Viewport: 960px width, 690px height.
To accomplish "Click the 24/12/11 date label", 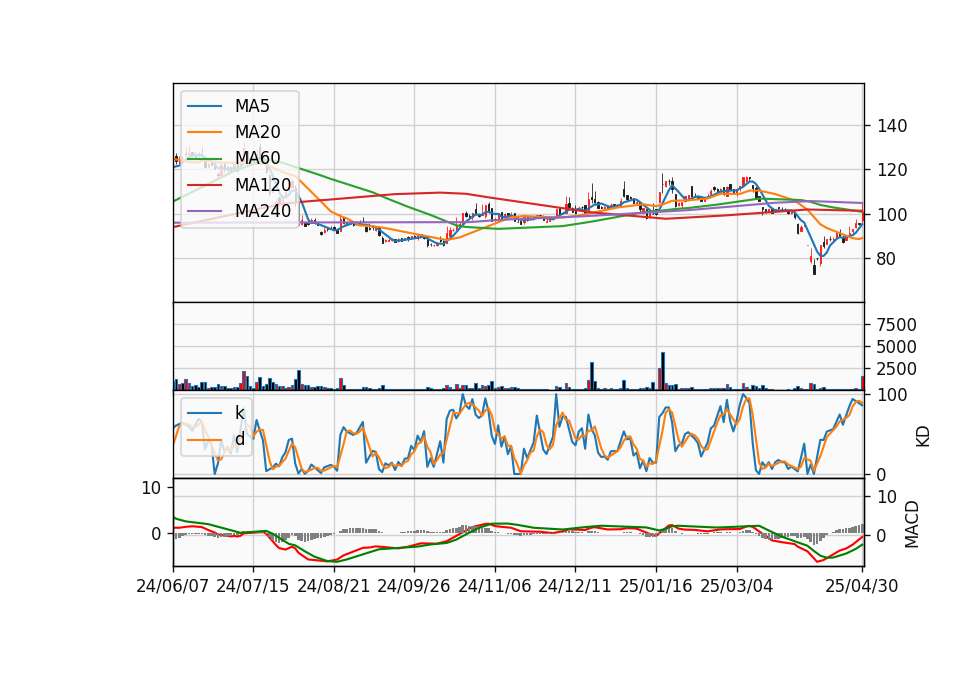I will click(x=575, y=586).
